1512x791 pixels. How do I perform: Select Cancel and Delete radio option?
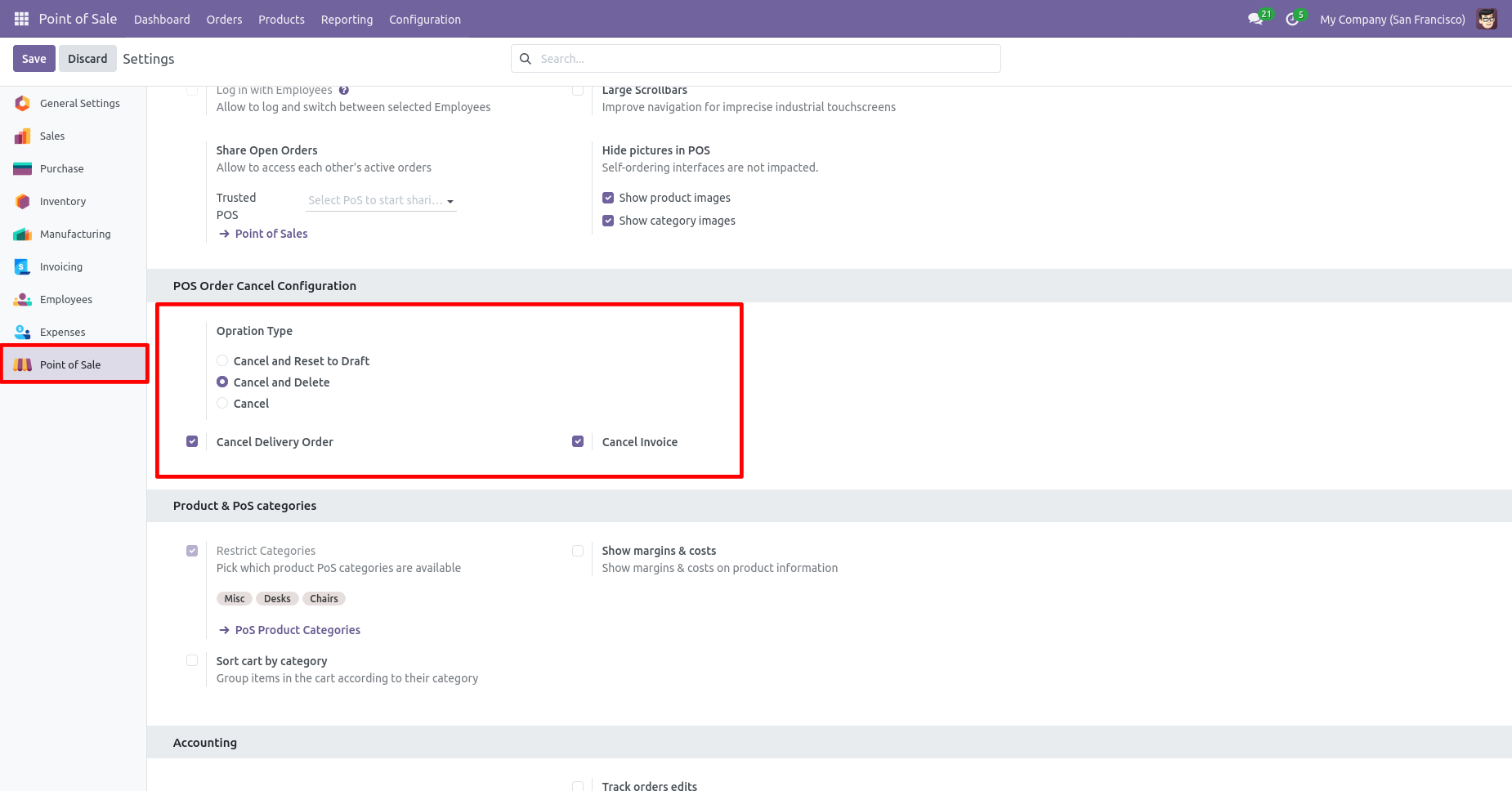222,382
